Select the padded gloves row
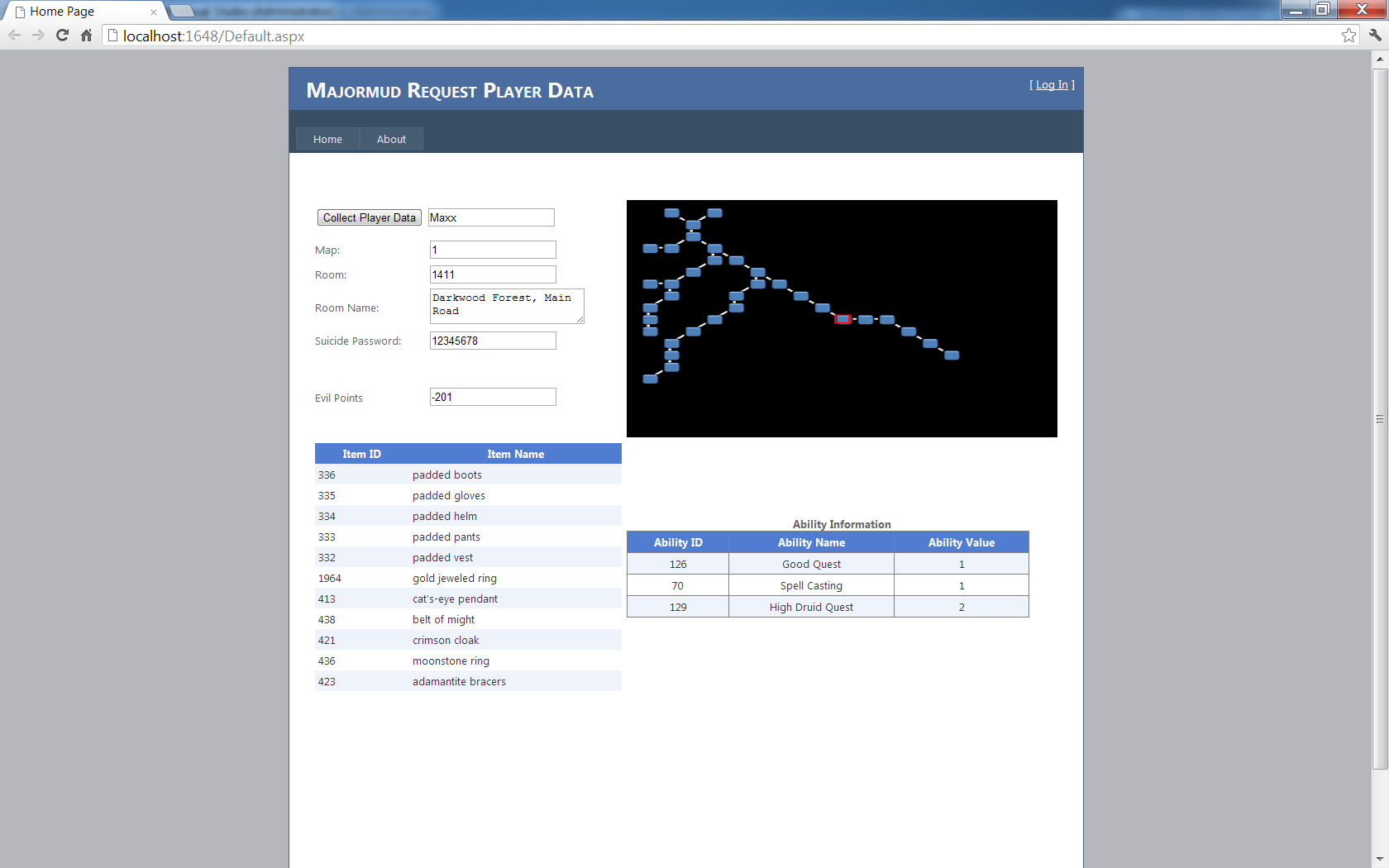The width and height of the screenshot is (1389, 868). coord(468,495)
